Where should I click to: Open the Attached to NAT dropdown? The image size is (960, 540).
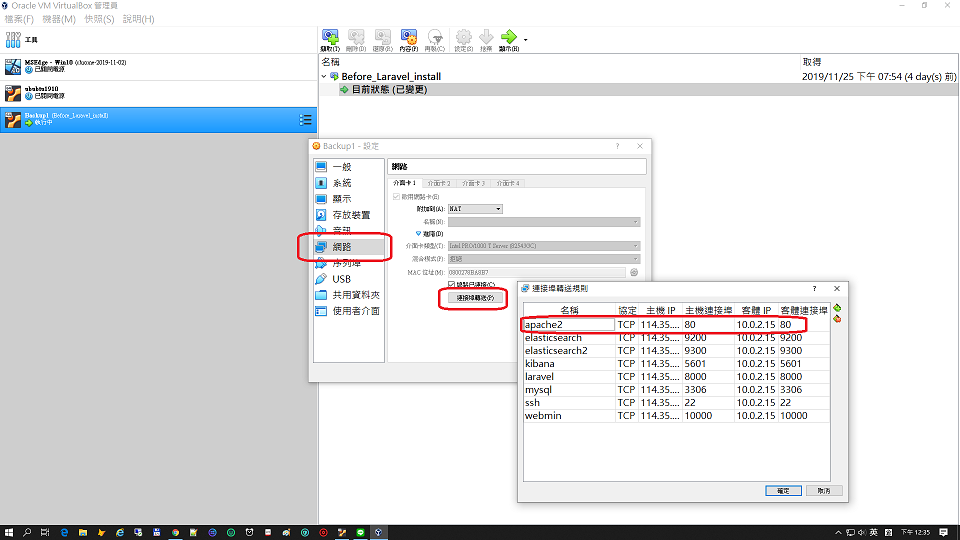point(475,209)
